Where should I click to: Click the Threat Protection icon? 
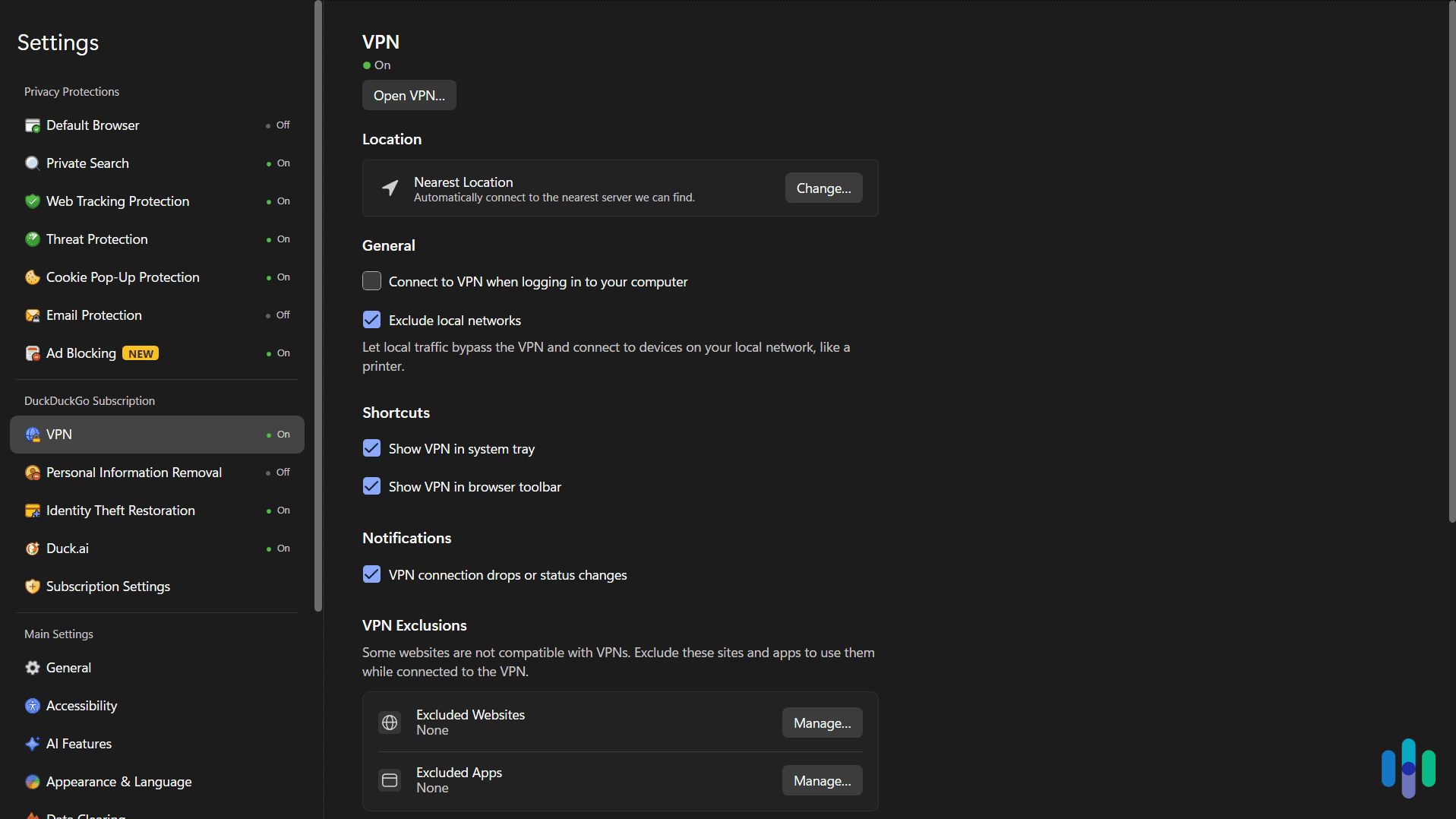33,239
